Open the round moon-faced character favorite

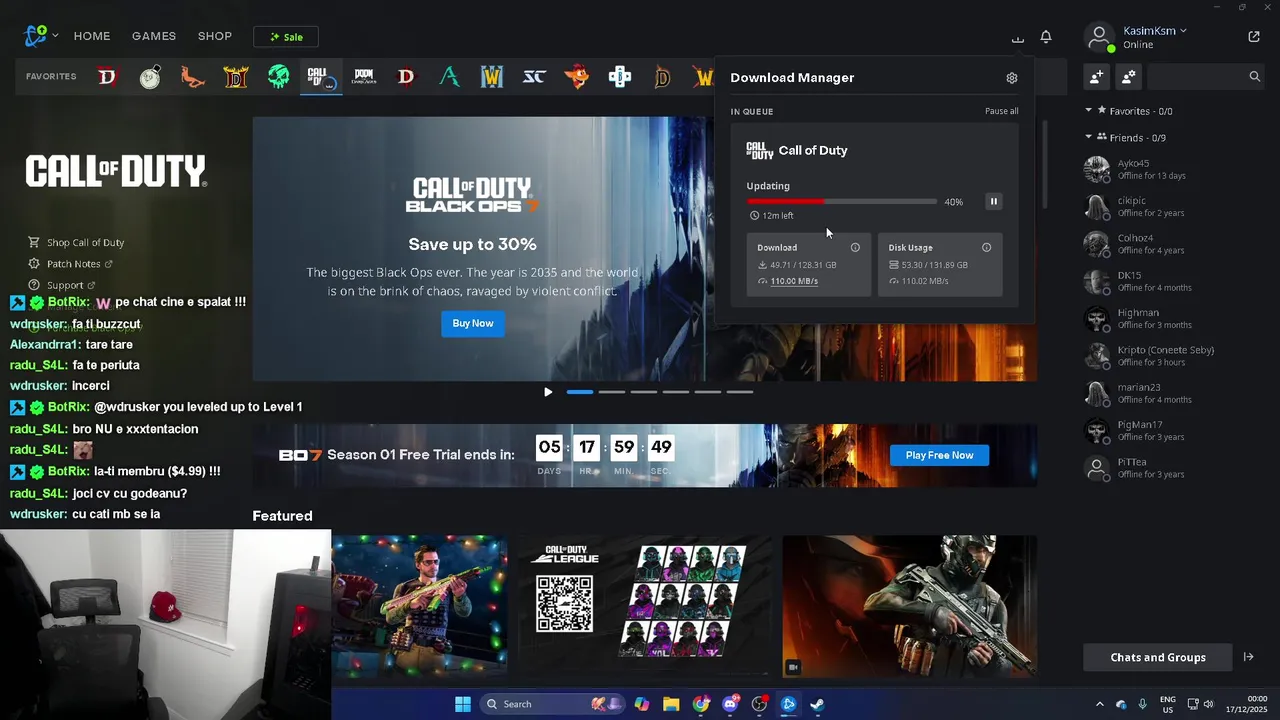click(150, 77)
